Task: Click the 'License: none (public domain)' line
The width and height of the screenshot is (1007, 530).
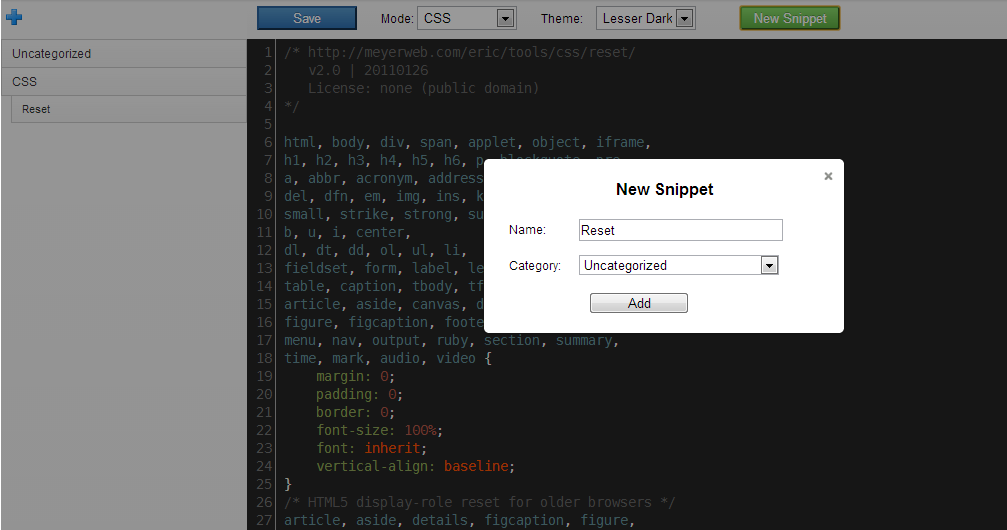Action: (x=424, y=89)
